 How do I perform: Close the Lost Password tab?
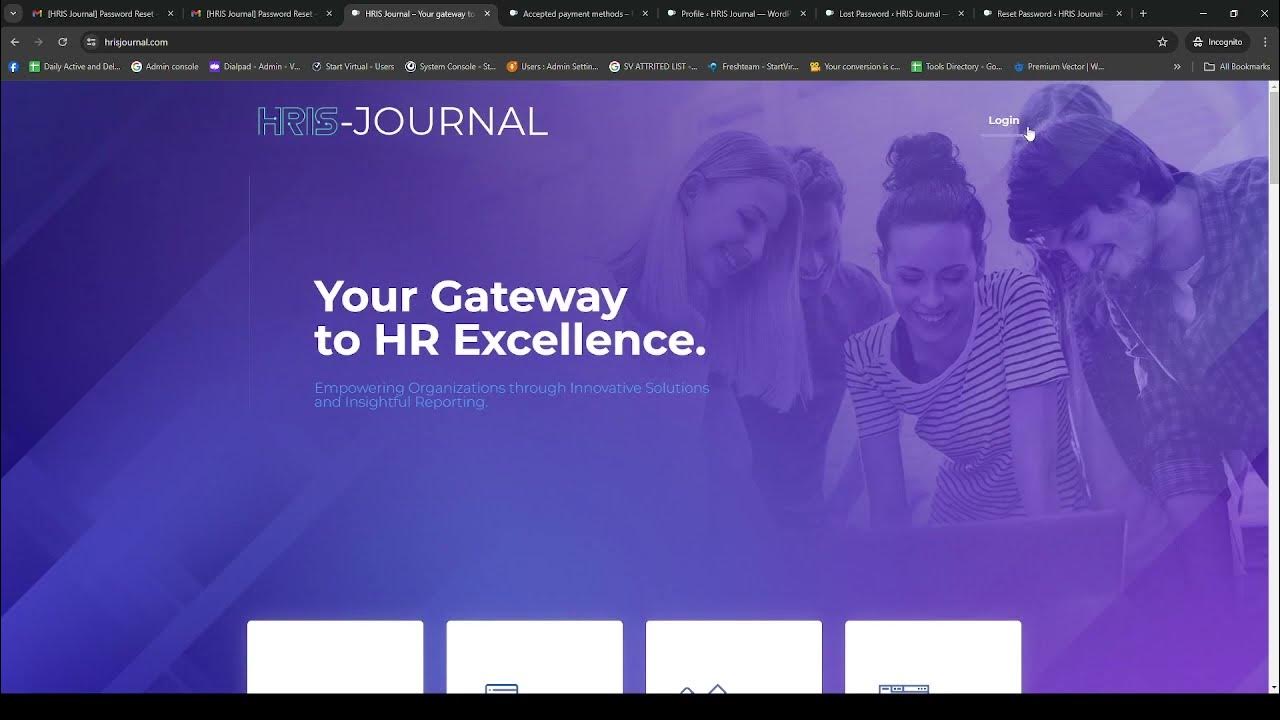point(961,14)
